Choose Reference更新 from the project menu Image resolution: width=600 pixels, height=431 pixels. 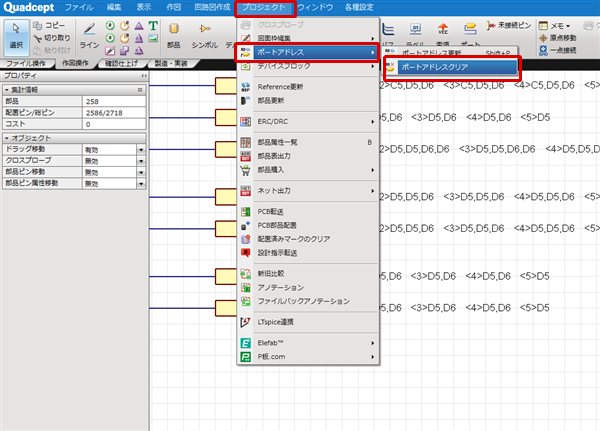[x=308, y=87]
